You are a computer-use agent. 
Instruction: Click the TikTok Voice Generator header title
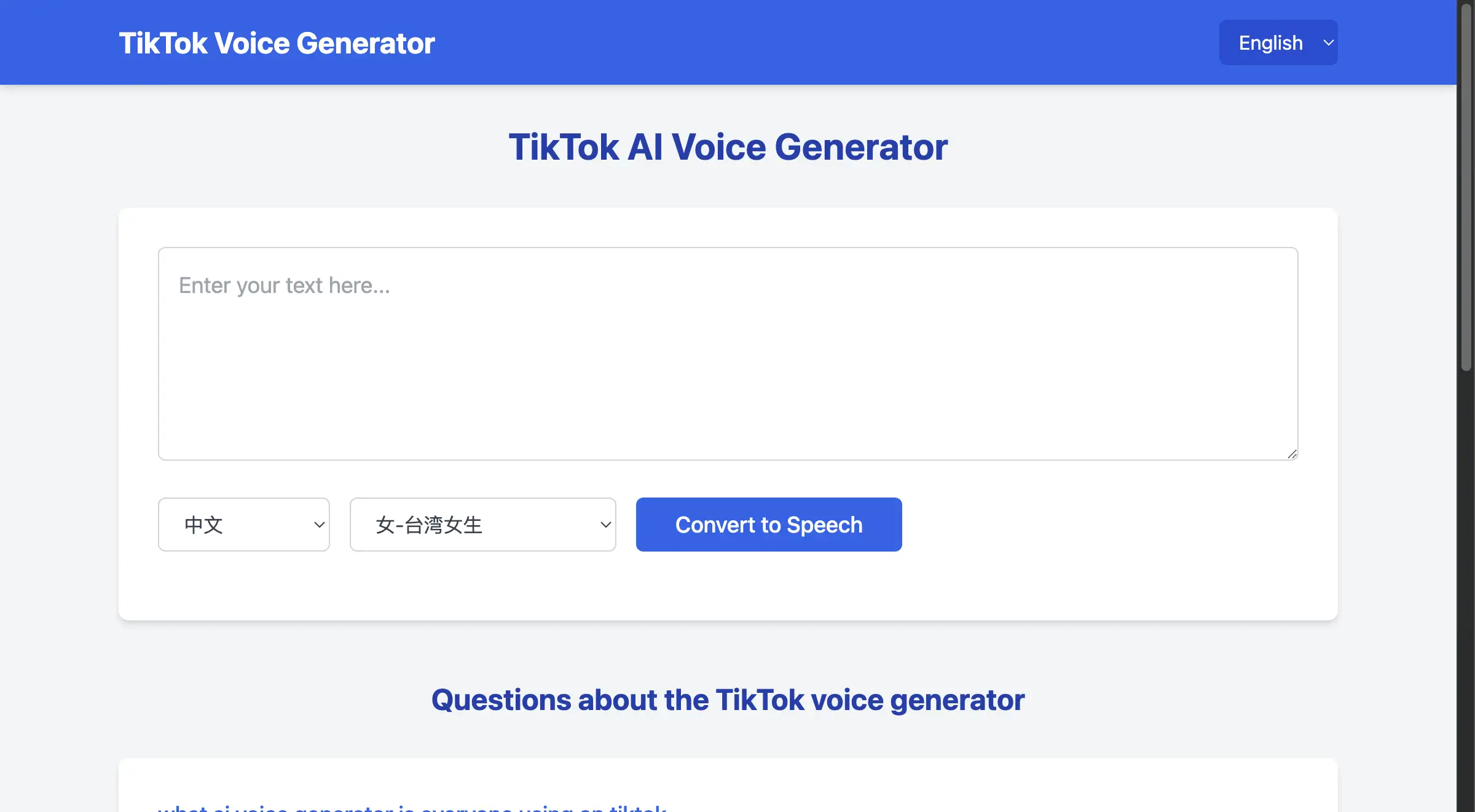pos(277,42)
